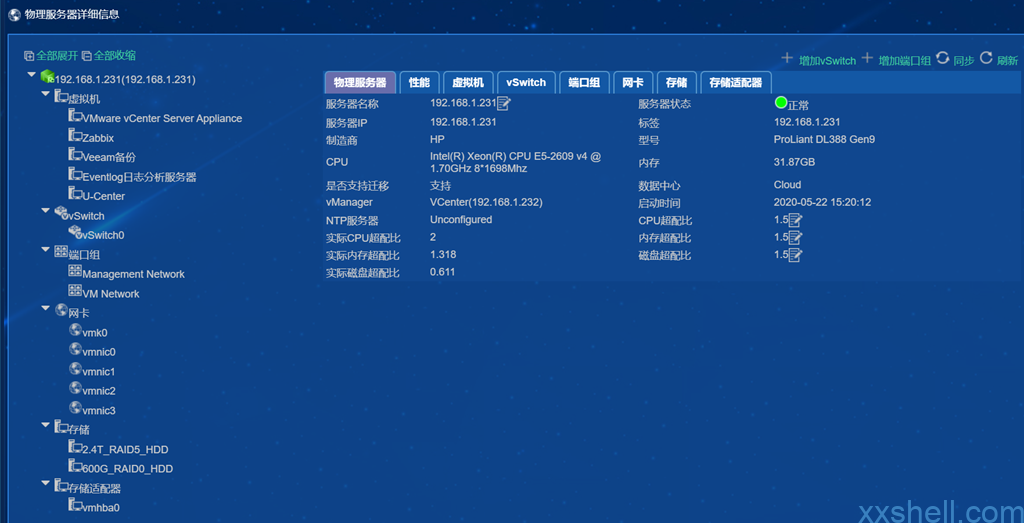Click the edit icon next to the server name
1024x523 pixels.
pos(504,103)
